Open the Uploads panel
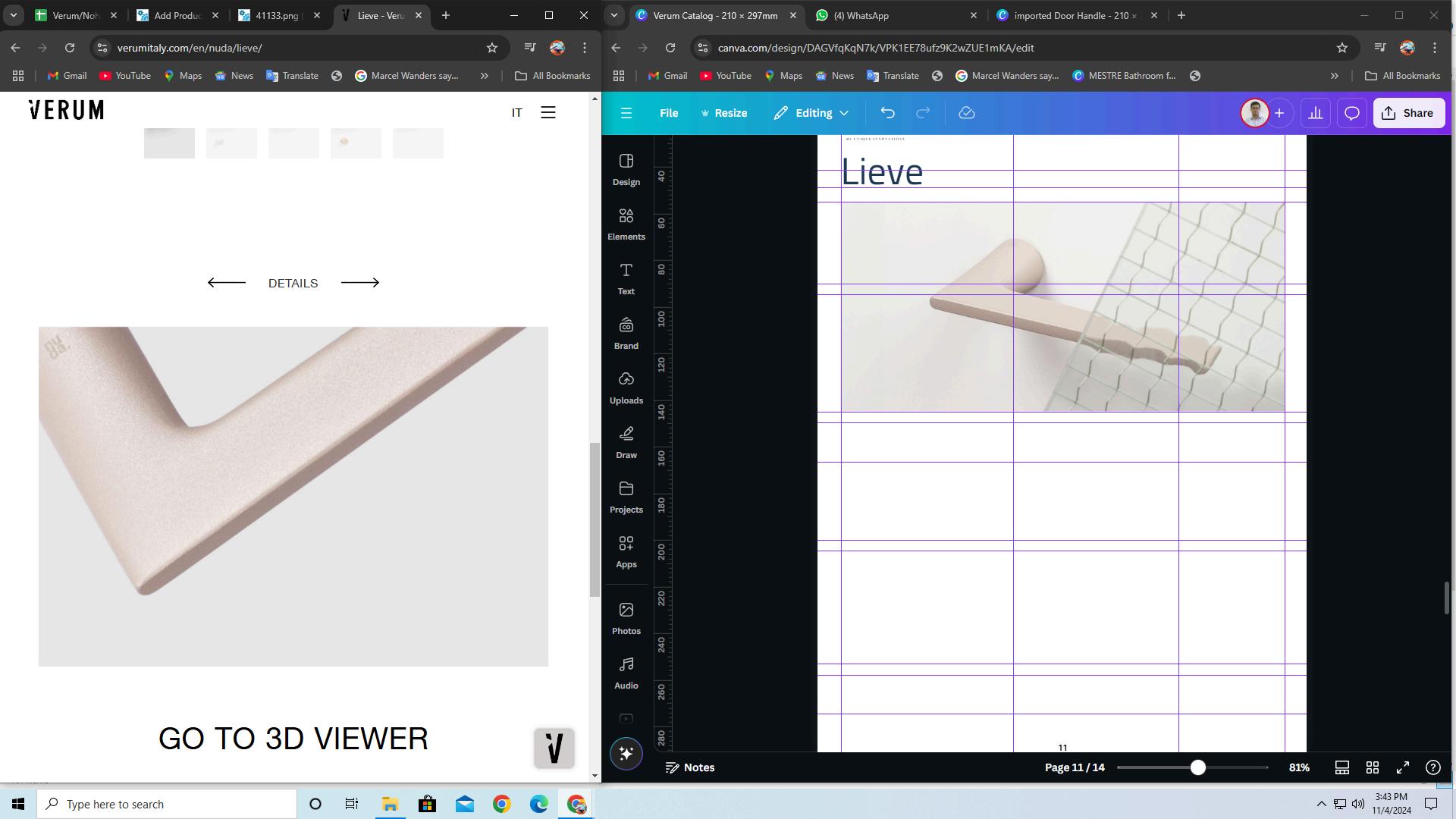The height and width of the screenshot is (819, 1456). pyautogui.click(x=626, y=388)
